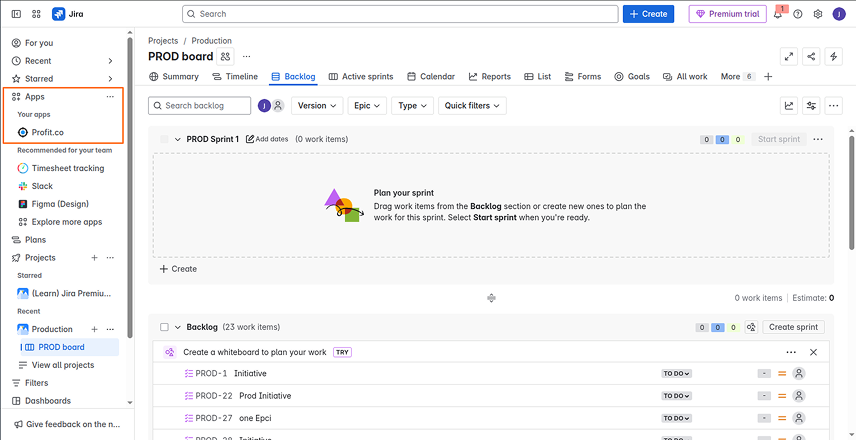Switch to the Timeline tab

click(235, 76)
